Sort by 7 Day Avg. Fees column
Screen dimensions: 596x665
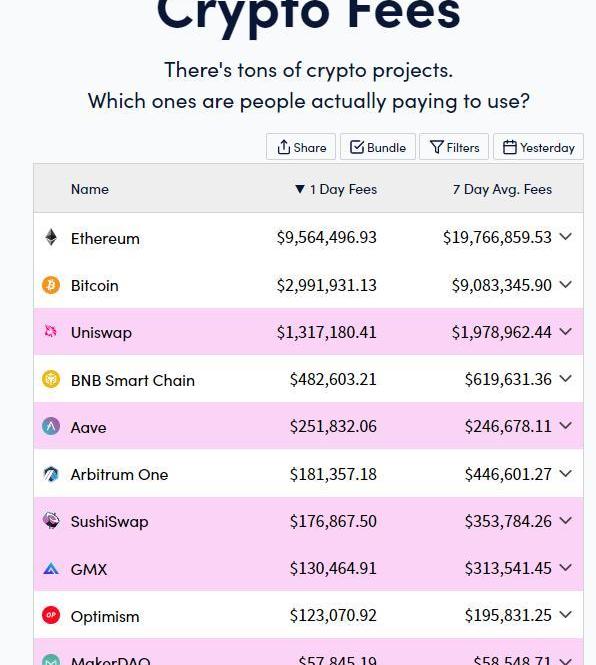click(x=502, y=189)
